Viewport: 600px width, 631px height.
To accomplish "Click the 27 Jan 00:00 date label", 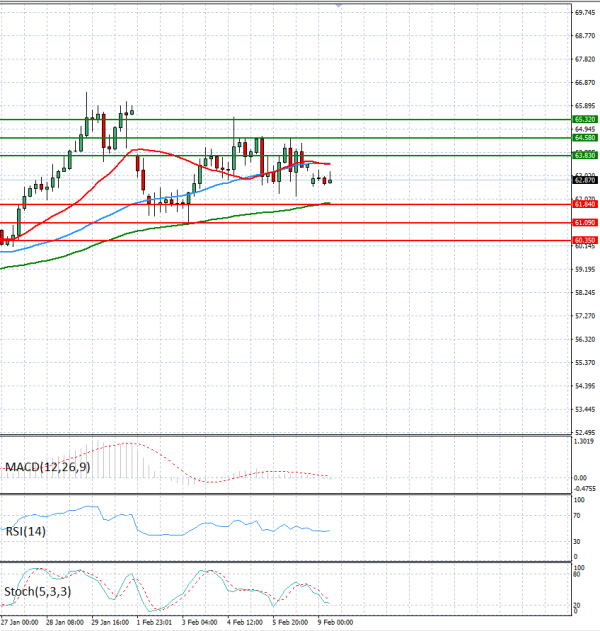I will point(20,622).
